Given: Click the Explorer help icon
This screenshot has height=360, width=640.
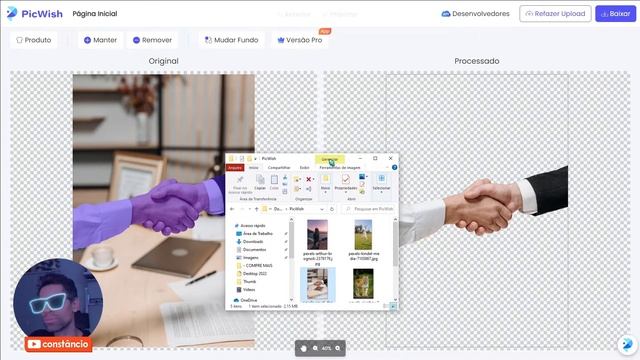Looking at the screenshot, I should point(394,167).
